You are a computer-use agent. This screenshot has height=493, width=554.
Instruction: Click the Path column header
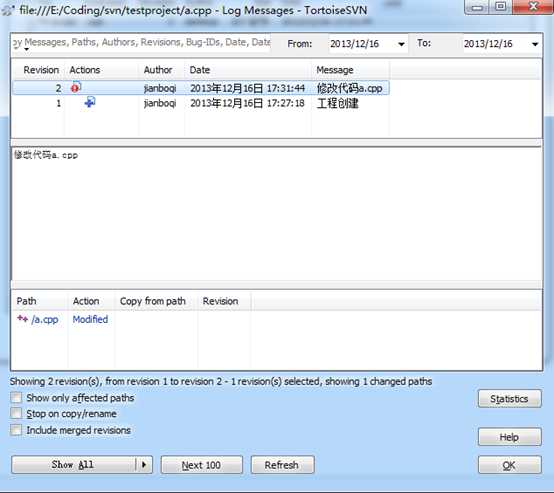(x=40, y=301)
